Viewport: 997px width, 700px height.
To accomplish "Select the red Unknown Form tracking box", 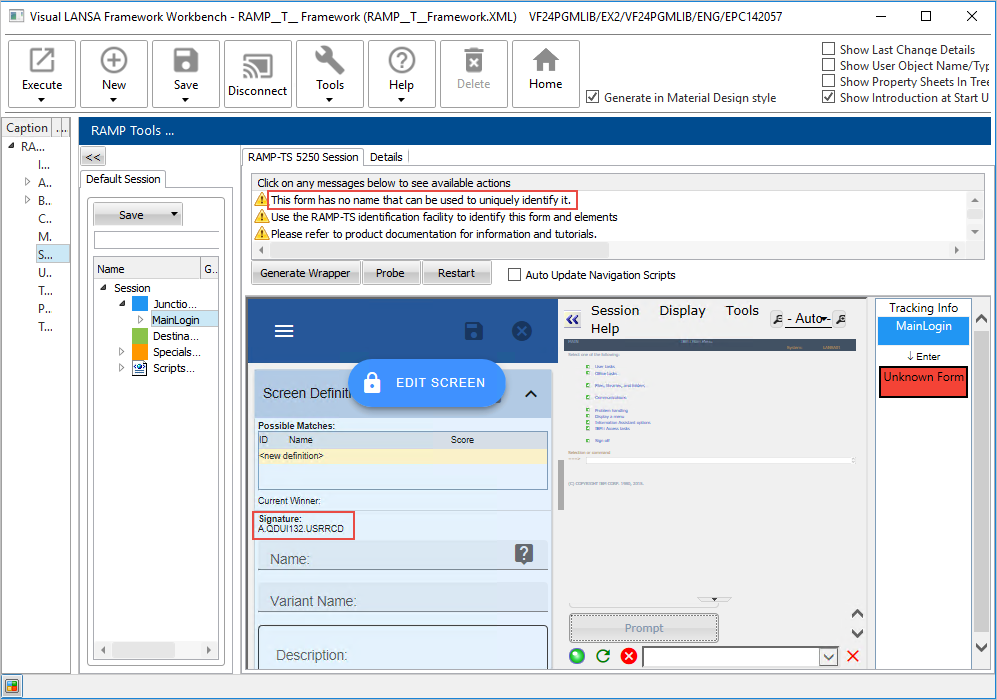I will coord(923,382).
